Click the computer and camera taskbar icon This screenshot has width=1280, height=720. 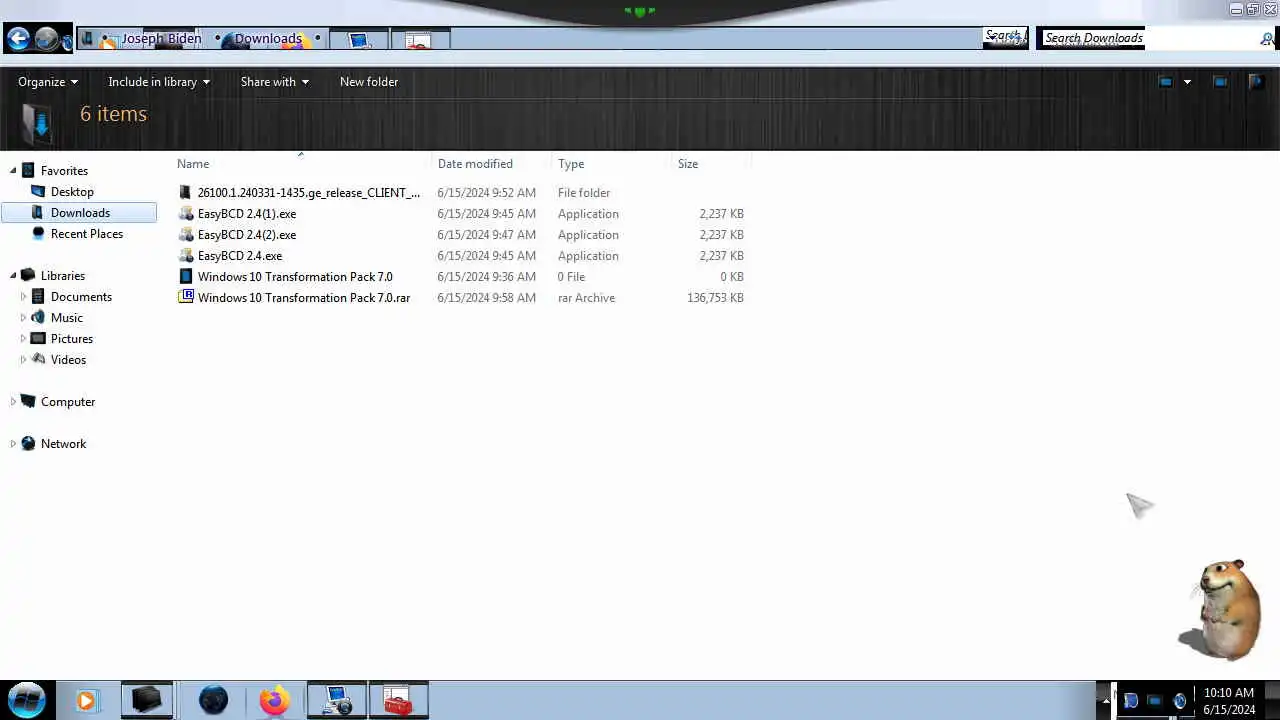coord(337,700)
